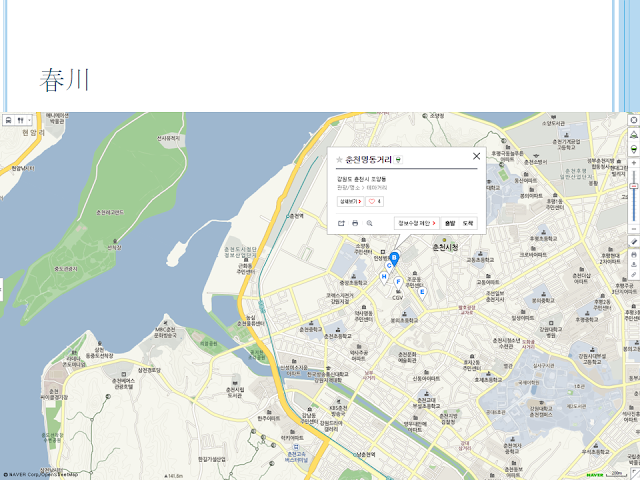
Task: Click the 남춘천역 station label
Action: click(x=364, y=454)
